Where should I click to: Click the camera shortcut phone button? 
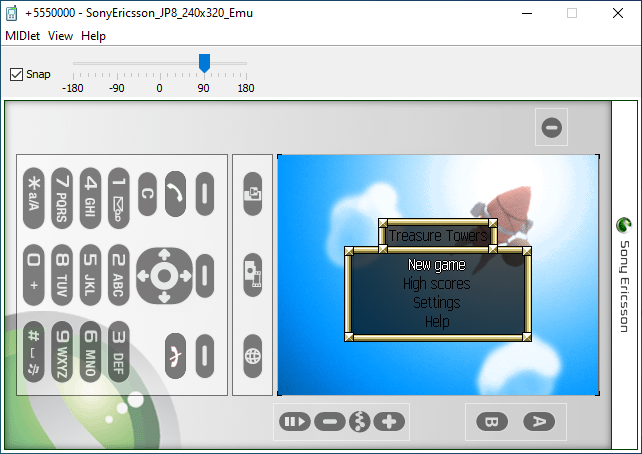pyautogui.click(x=253, y=194)
